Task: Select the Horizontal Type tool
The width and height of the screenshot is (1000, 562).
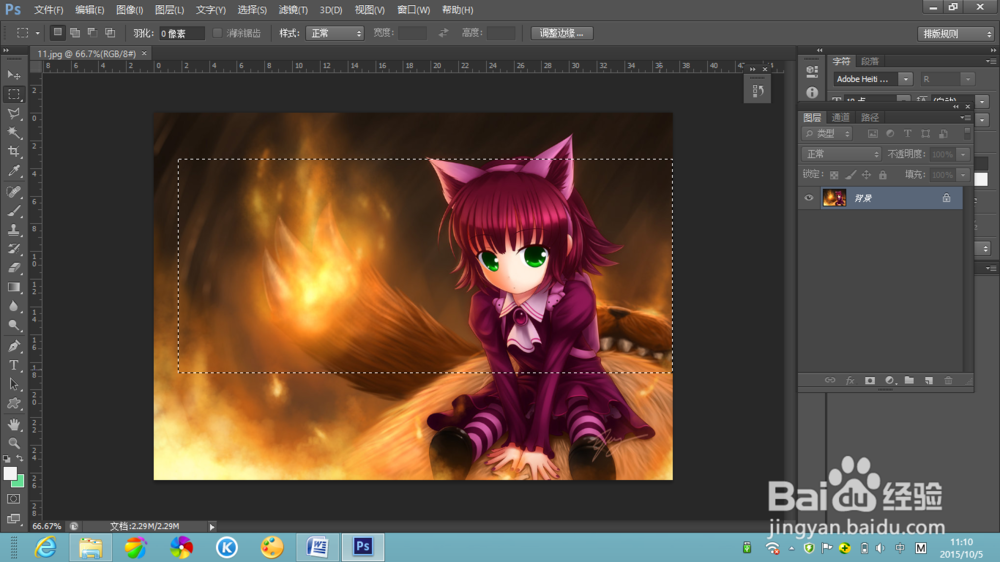Action: (13, 366)
